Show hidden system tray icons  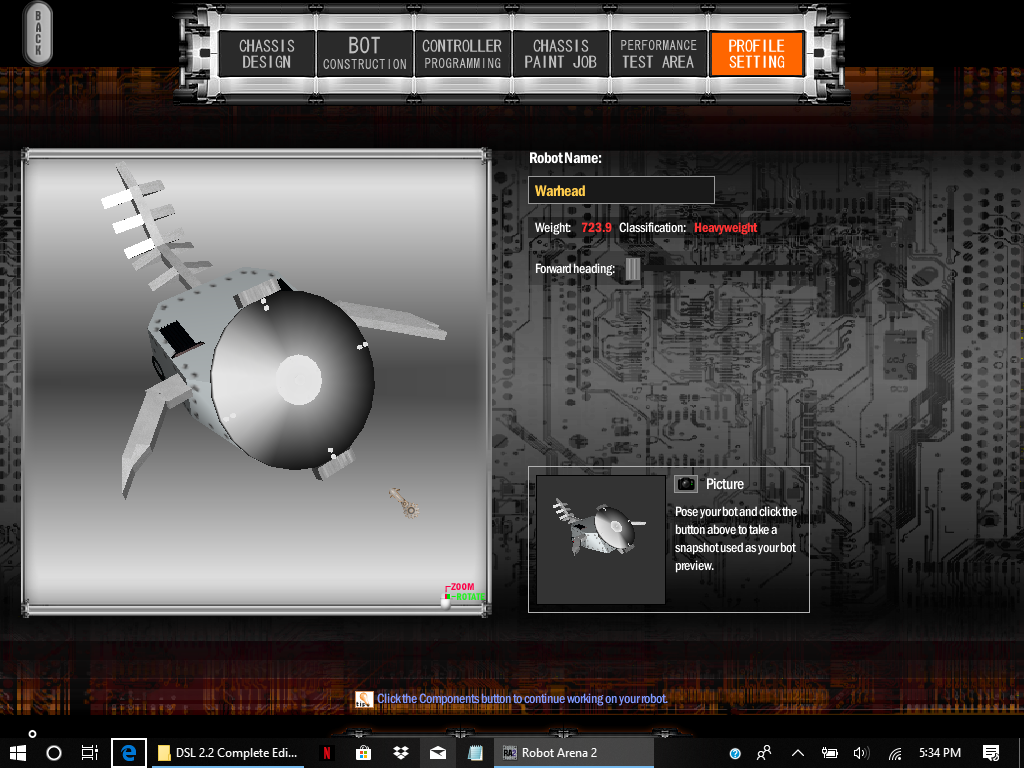(798, 753)
